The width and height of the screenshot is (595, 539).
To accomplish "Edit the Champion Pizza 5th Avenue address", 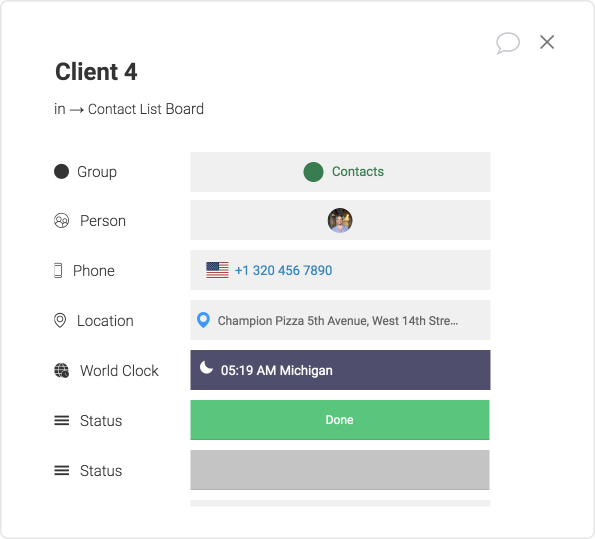I will point(338,321).
